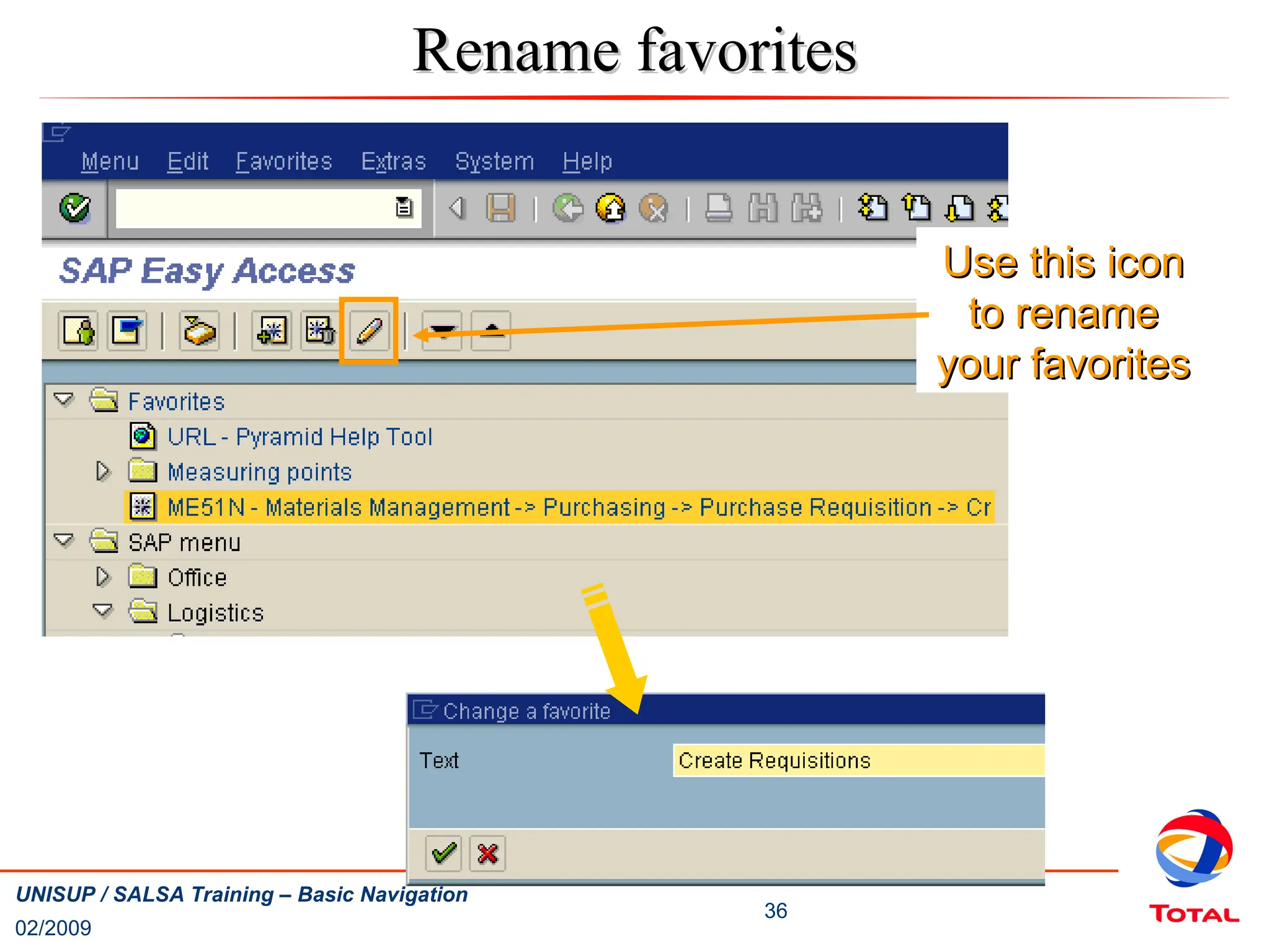This screenshot has width=1270, height=952.
Task: Select the ME51N Materials Management favorite
Action: 560,507
